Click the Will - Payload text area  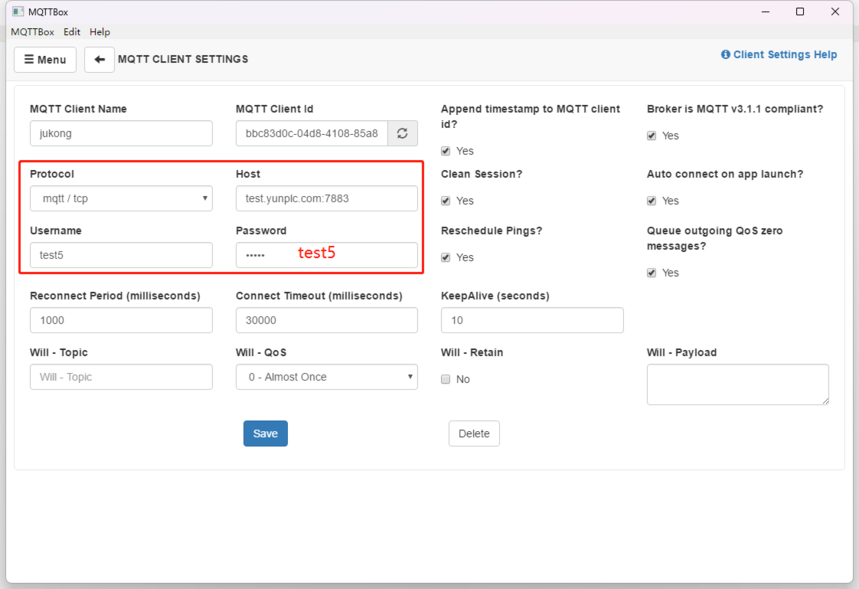[737, 385]
